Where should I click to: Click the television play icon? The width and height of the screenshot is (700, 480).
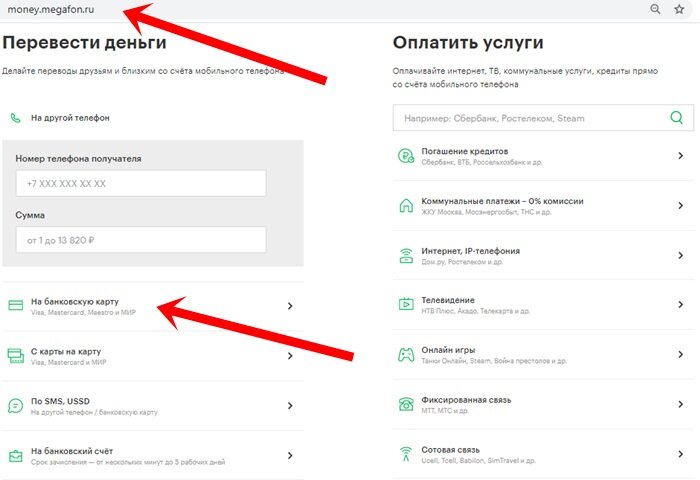(x=406, y=305)
